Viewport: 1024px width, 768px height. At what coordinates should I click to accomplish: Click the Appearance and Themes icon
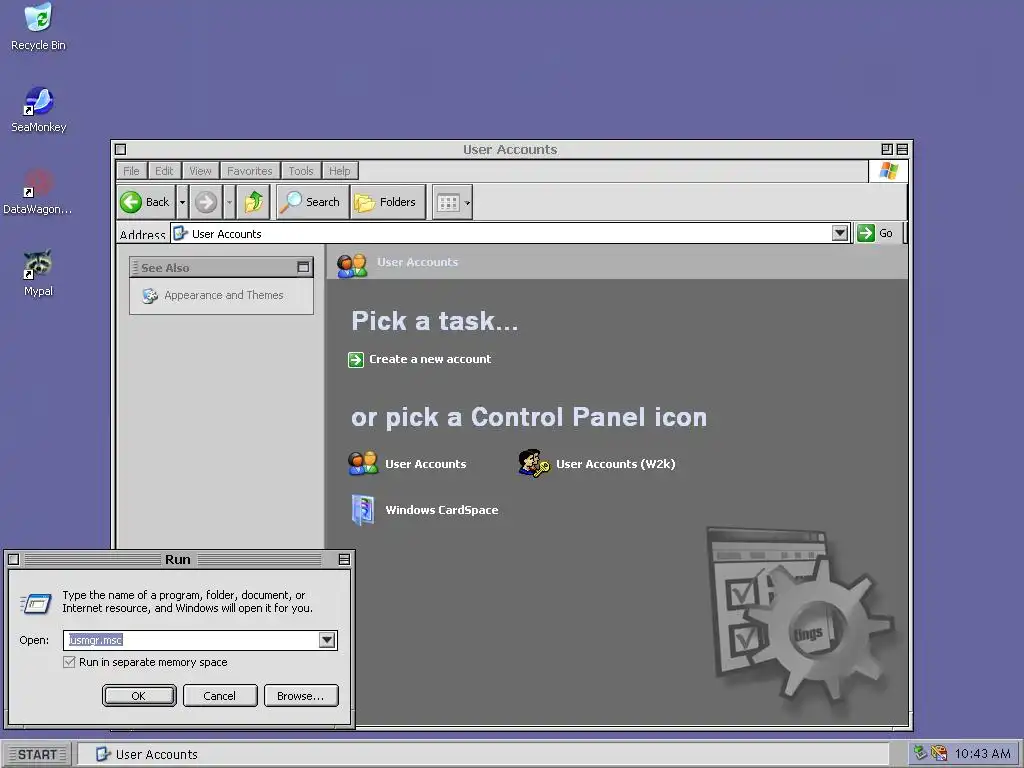pos(150,296)
